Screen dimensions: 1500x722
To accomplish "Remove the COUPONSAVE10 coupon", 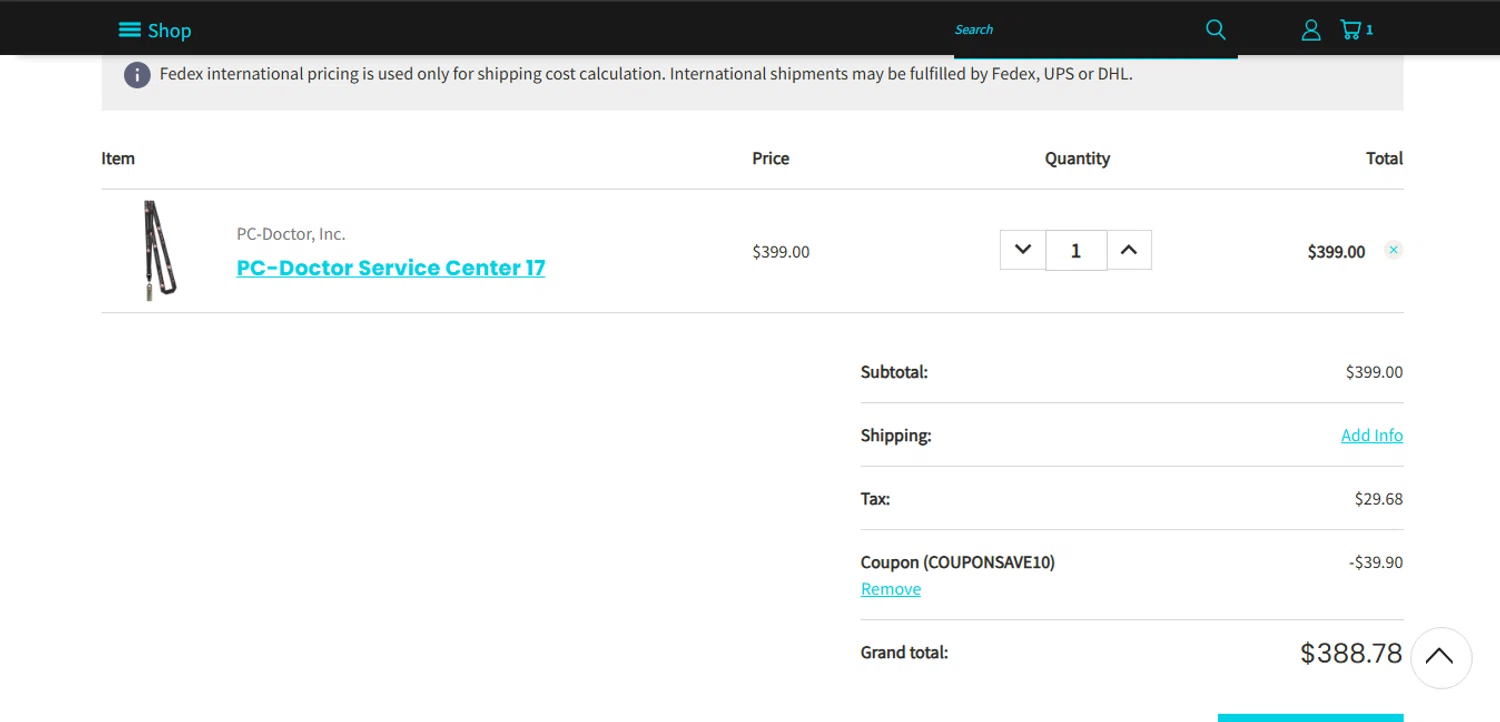I will point(891,589).
